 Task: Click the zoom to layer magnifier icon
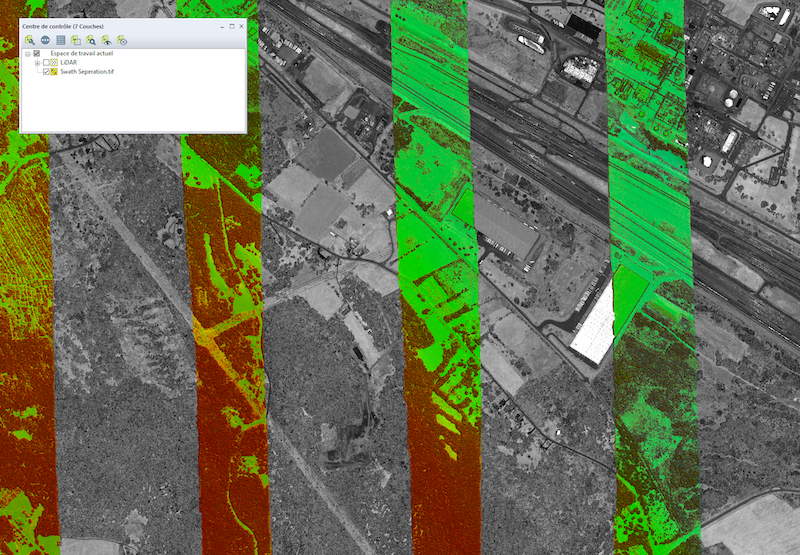91,40
